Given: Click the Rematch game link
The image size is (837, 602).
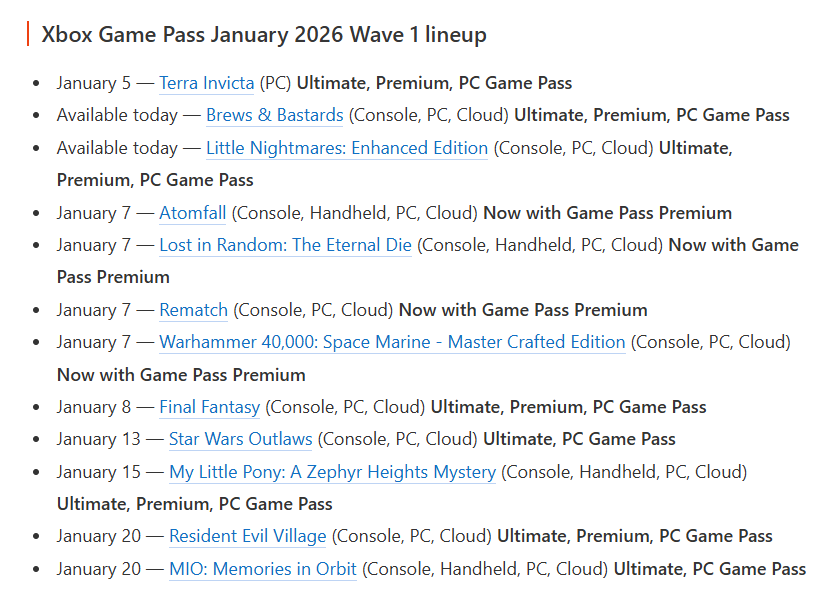Looking at the screenshot, I should pyautogui.click(x=193, y=310).
